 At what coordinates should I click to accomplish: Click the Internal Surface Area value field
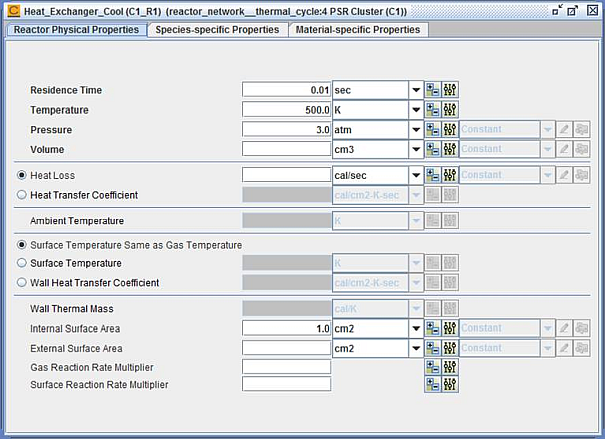(286, 329)
